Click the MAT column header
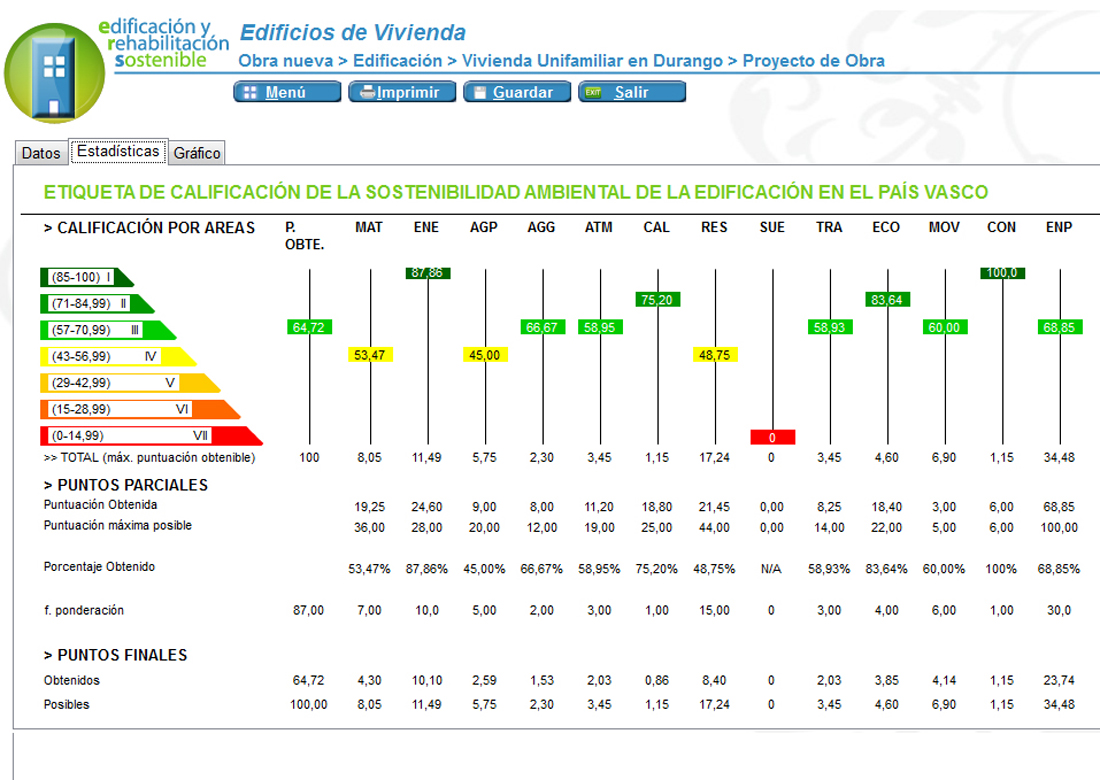This screenshot has height=780, width=1100. point(369,227)
